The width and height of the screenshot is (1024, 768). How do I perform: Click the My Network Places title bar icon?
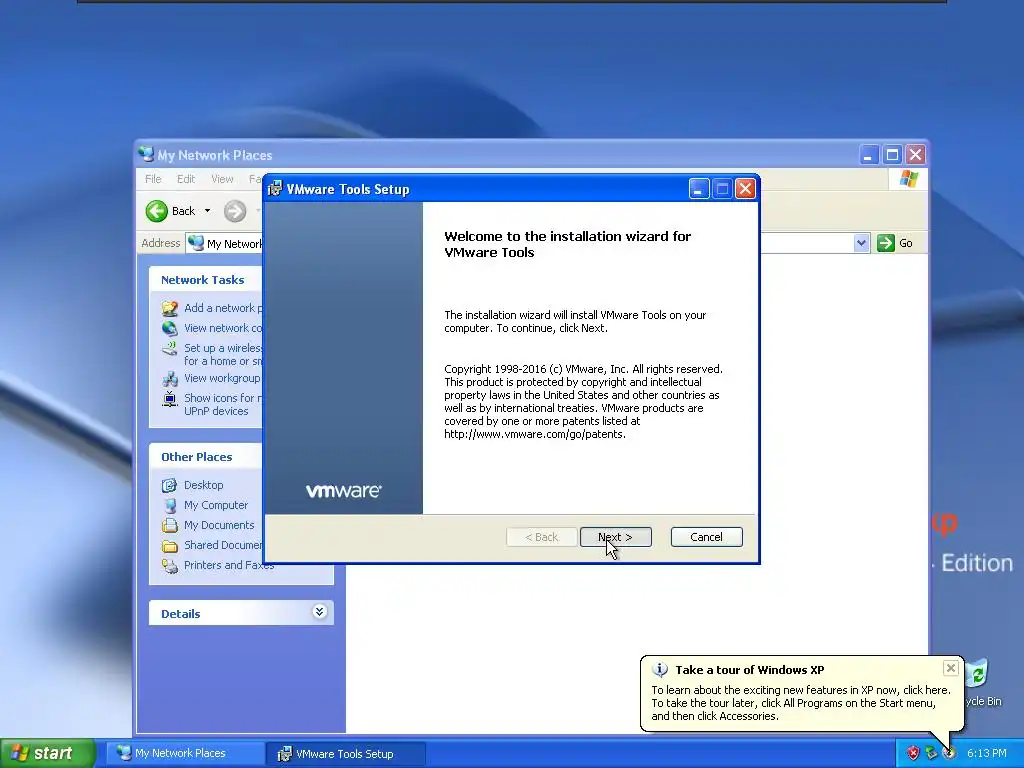tap(146, 155)
